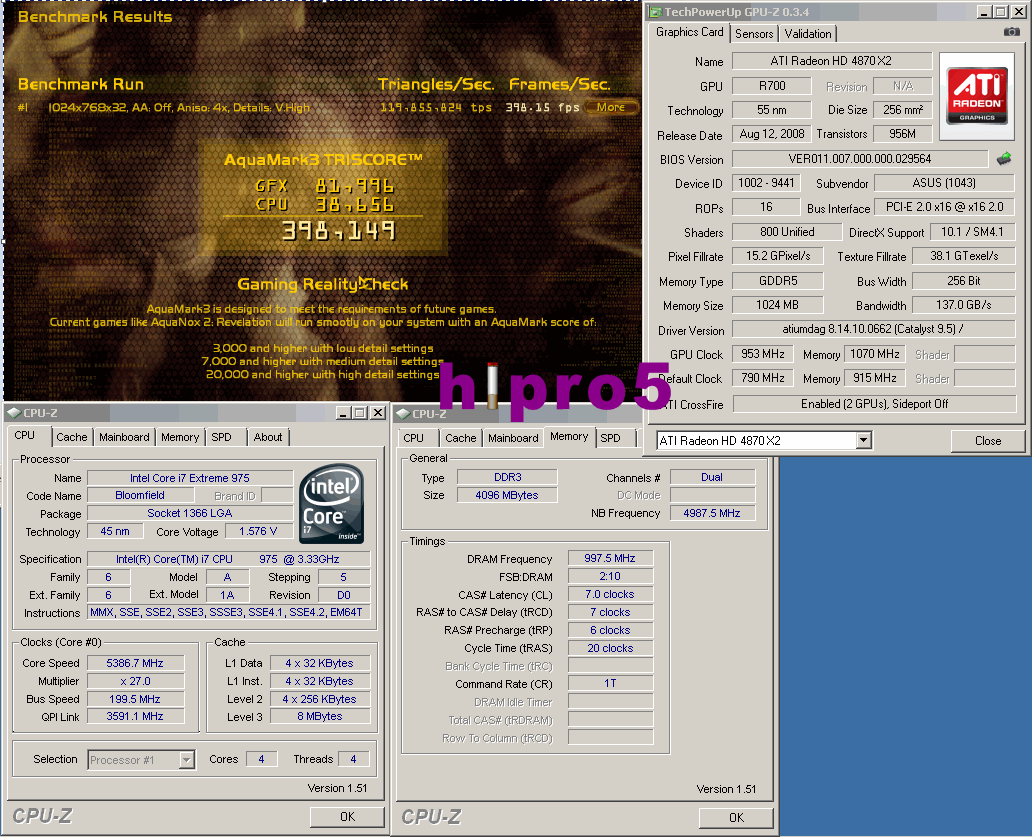Click the Channels # Dual value
Screen dimensions: 1032x837
point(712,477)
